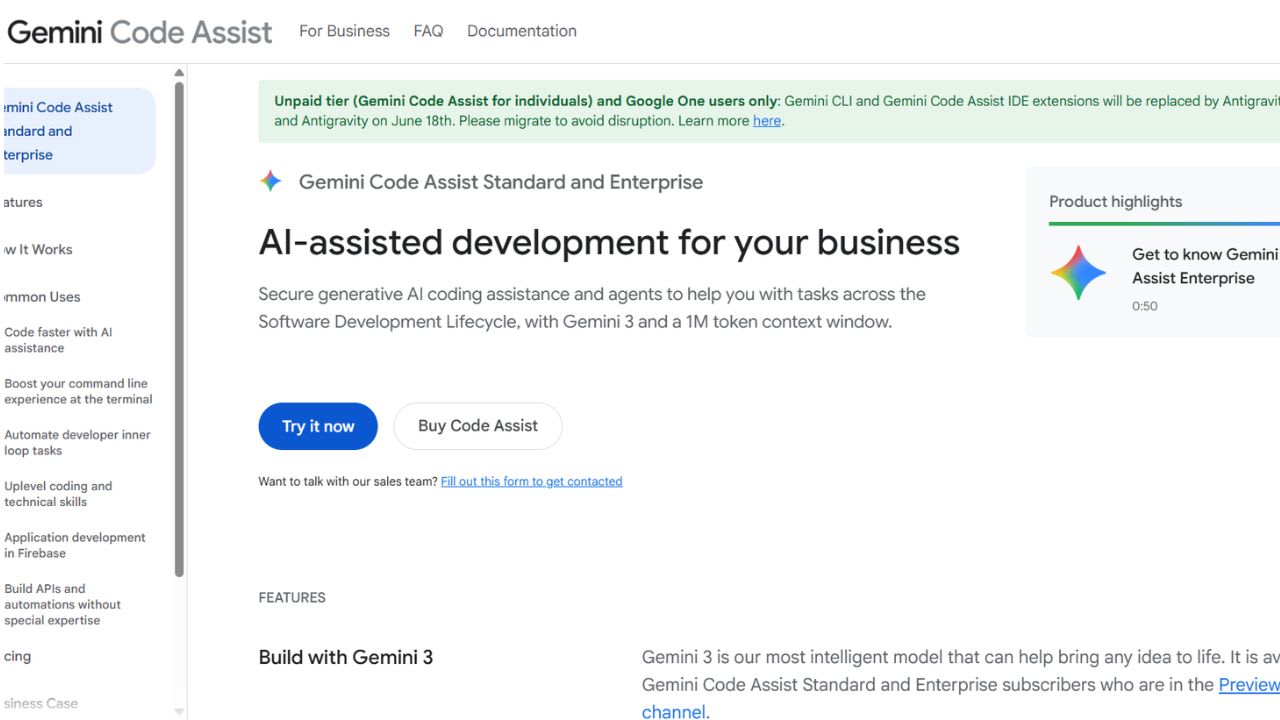The width and height of the screenshot is (1280, 720).
Task: Open 'Application development in Firebase' sidebar link
Action: 75,545
